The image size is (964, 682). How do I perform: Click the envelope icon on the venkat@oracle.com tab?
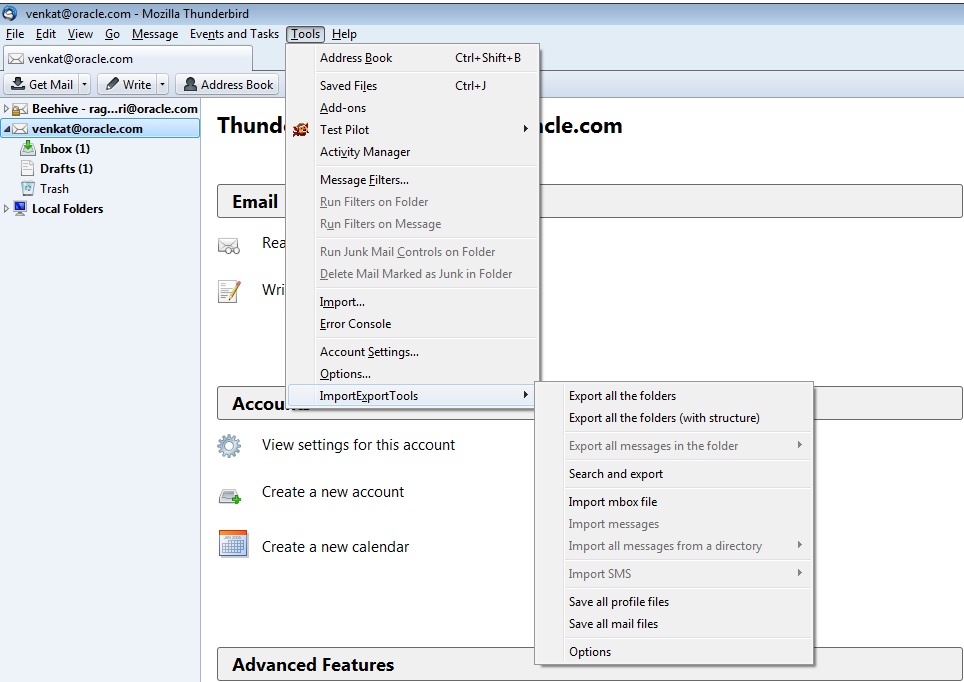[16, 58]
